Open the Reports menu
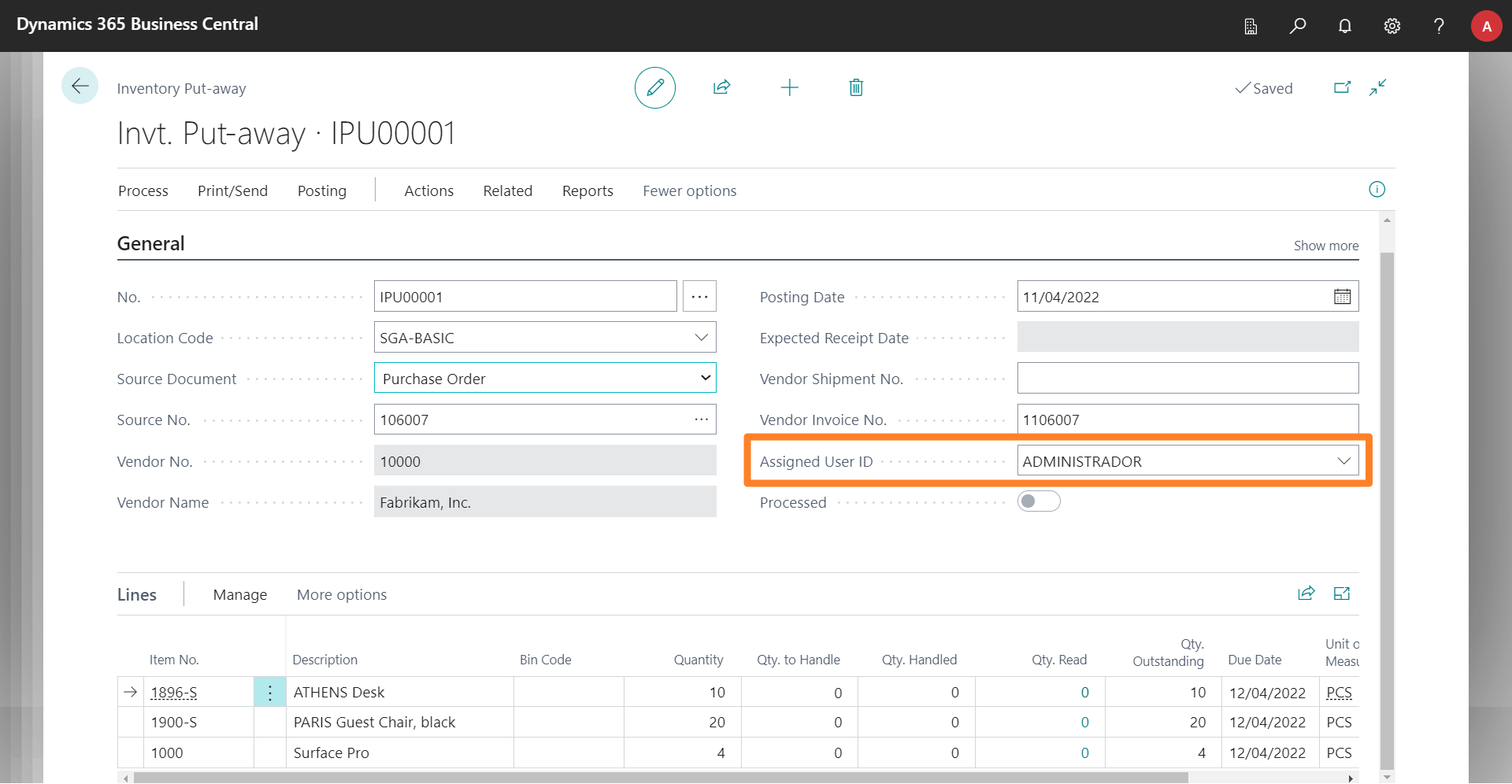1512x784 pixels. (x=587, y=190)
